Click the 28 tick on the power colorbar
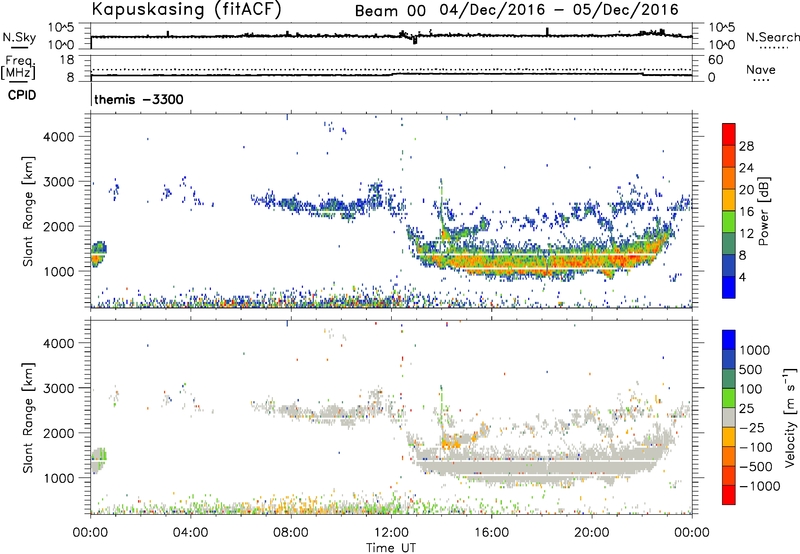The image size is (800, 554). (746, 146)
